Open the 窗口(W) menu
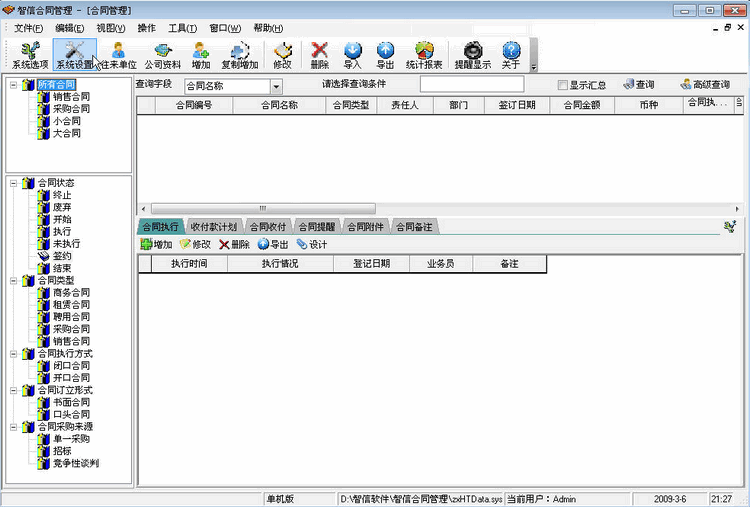Image resolution: width=750 pixels, height=507 pixels. click(225, 28)
